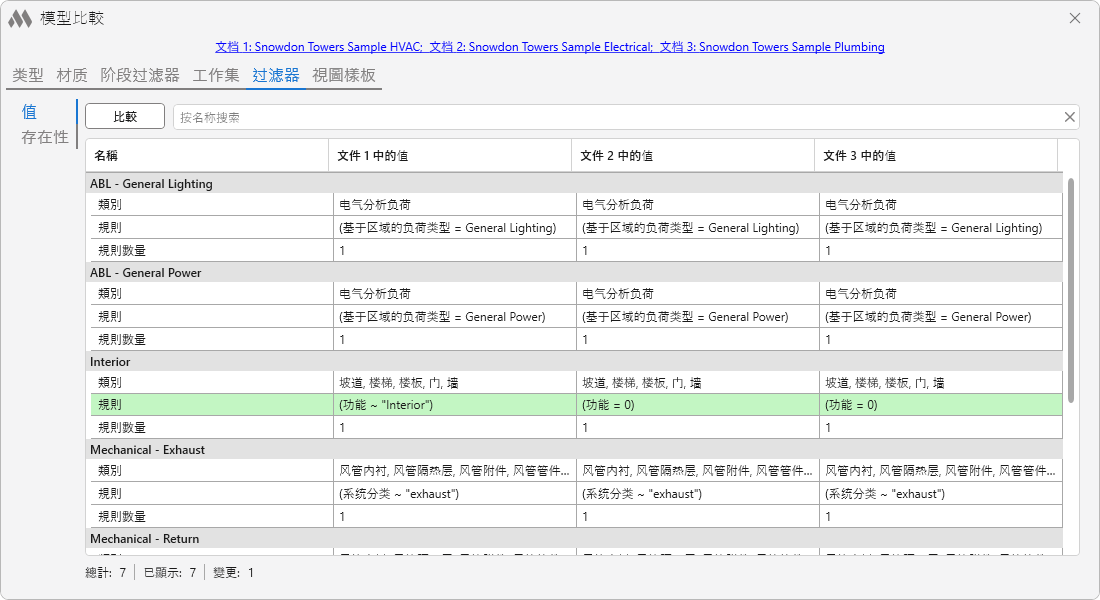Click 類別 label under ABL - General Power
This screenshot has width=1100, height=600.
pos(109,294)
